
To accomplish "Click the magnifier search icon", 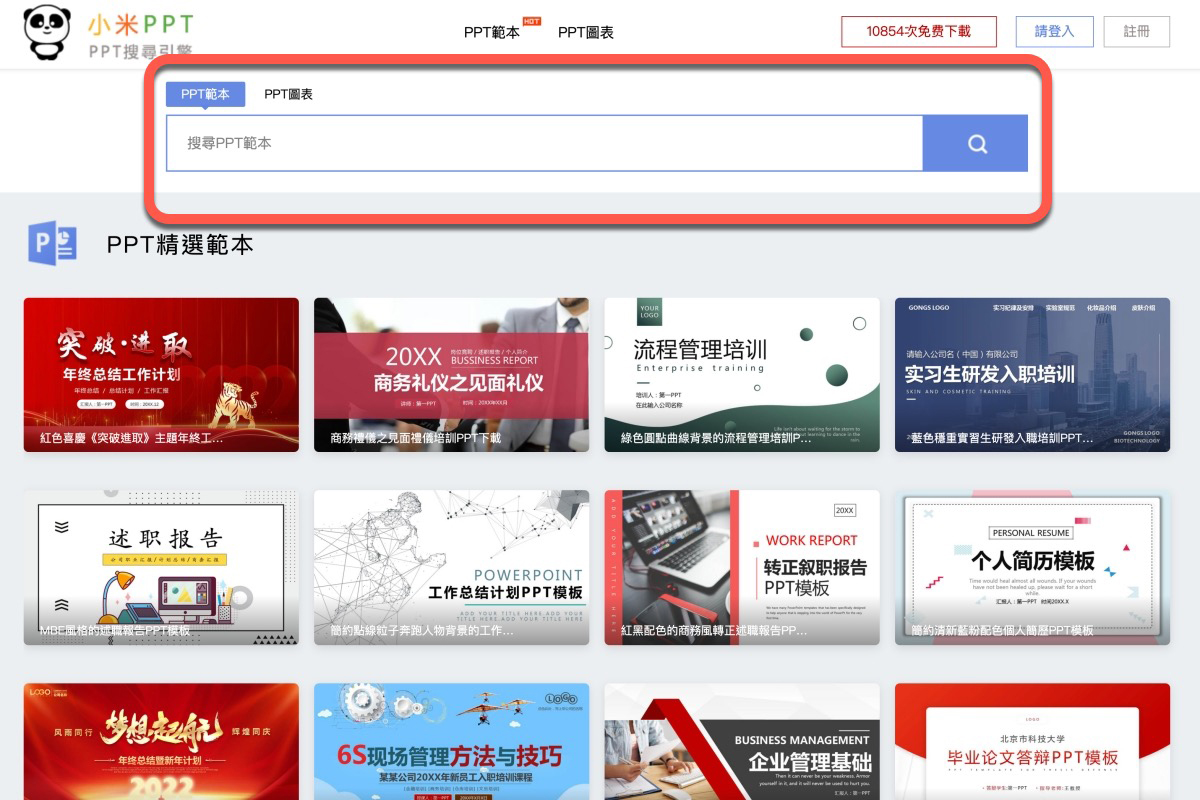I will click(x=975, y=143).
